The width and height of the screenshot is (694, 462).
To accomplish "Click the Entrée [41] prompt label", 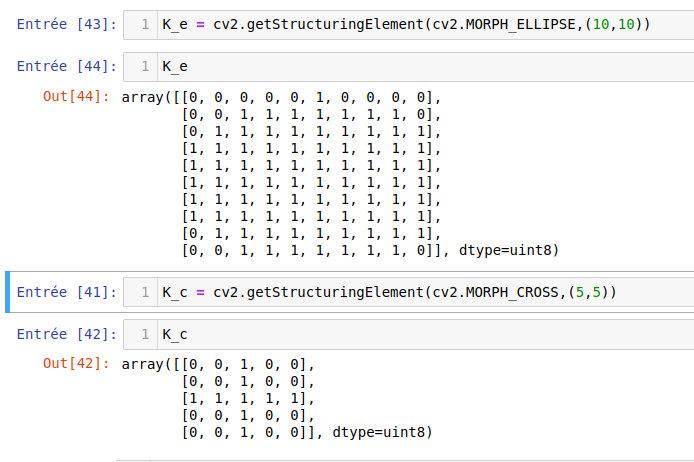I will pos(66,292).
